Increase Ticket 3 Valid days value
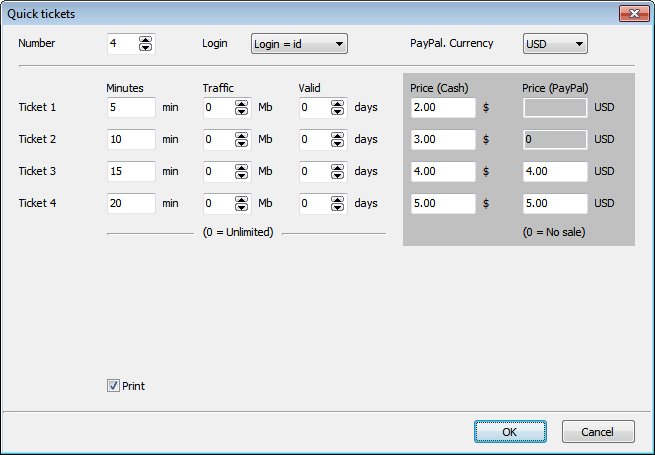The width and height of the screenshot is (655, 455). pos(336,167)
